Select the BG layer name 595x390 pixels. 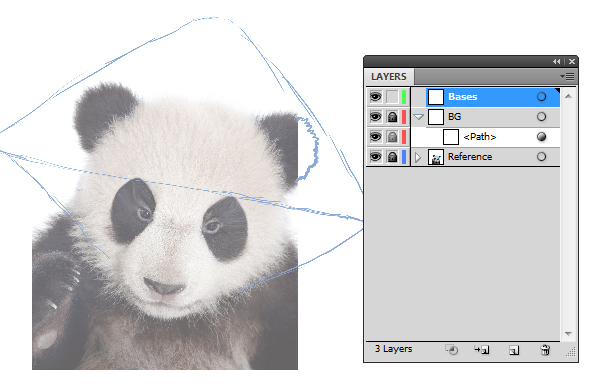click(454, 117)
